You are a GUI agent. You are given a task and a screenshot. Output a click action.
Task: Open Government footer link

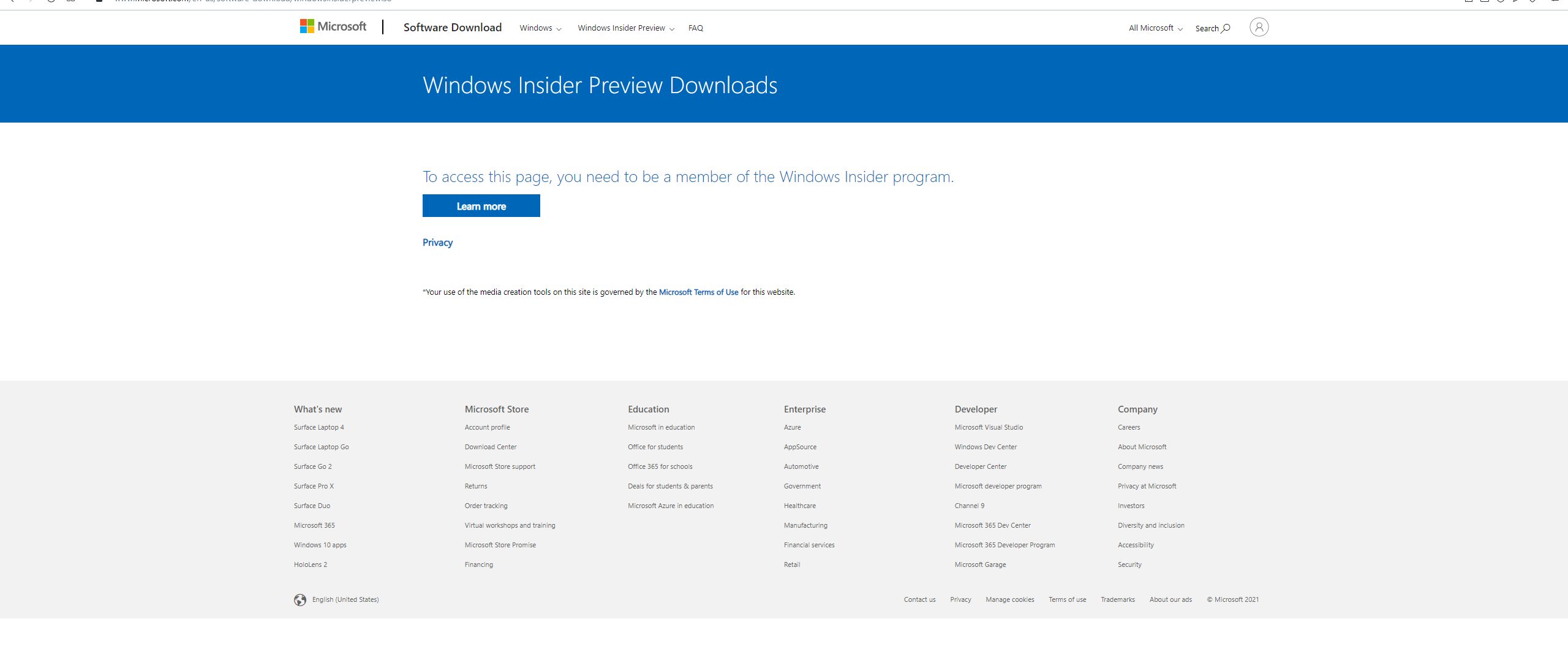[x=802, y=487]
